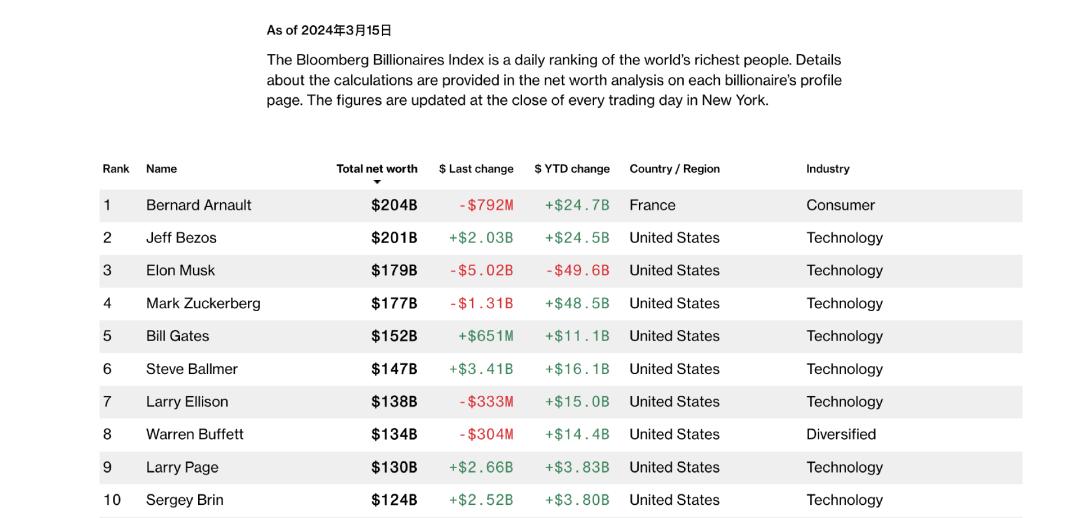Open Elon Musk's profile
The width and height of the screenshot is (1080, 518).
(180, 271)
